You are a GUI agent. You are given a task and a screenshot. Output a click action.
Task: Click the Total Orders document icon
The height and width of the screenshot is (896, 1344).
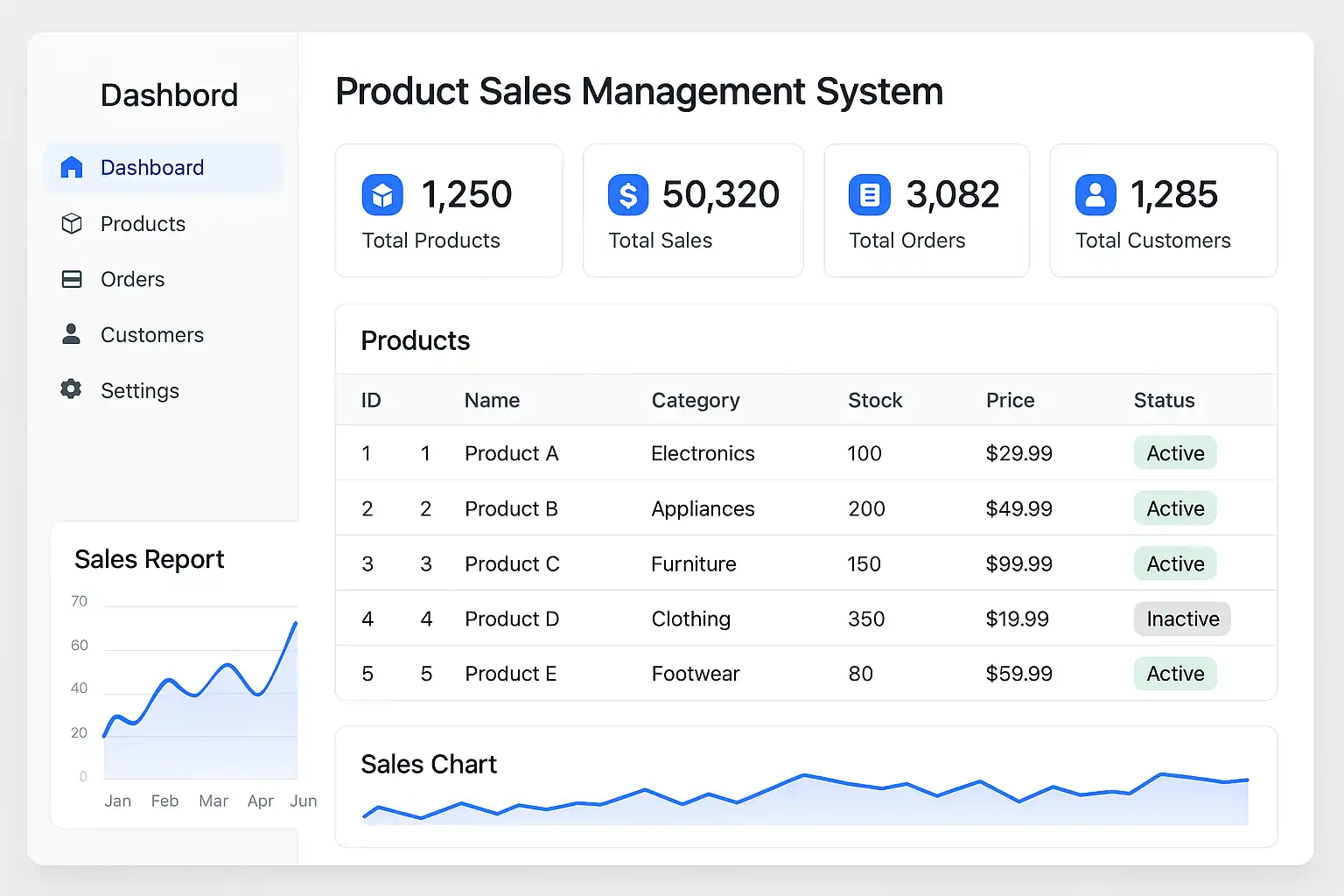[869, 194]
